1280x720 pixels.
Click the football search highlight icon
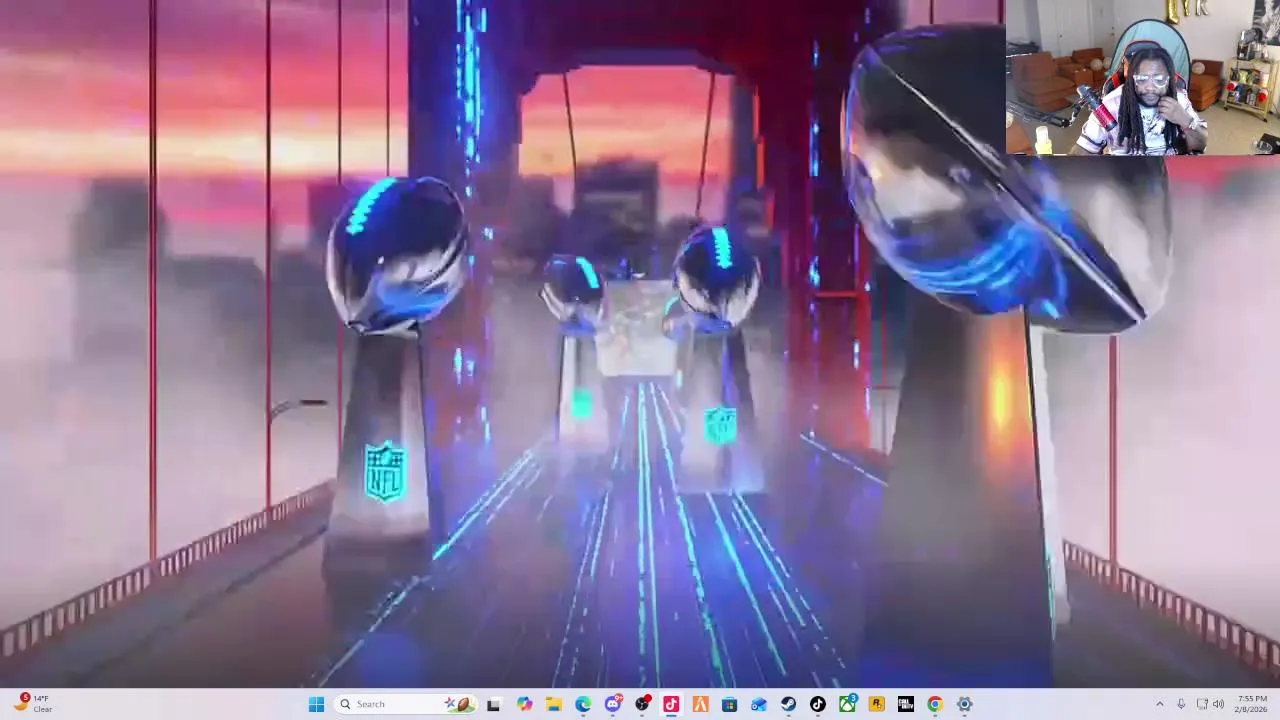click(460, 704)
